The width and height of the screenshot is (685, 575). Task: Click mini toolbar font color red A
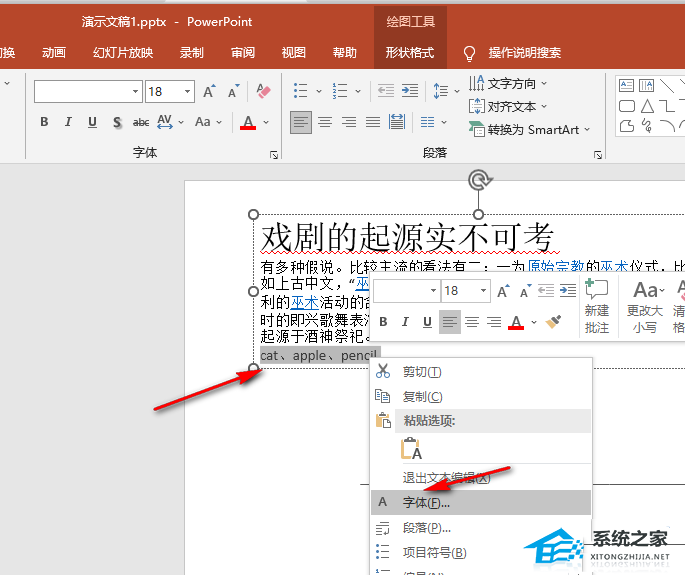(516, 322)
